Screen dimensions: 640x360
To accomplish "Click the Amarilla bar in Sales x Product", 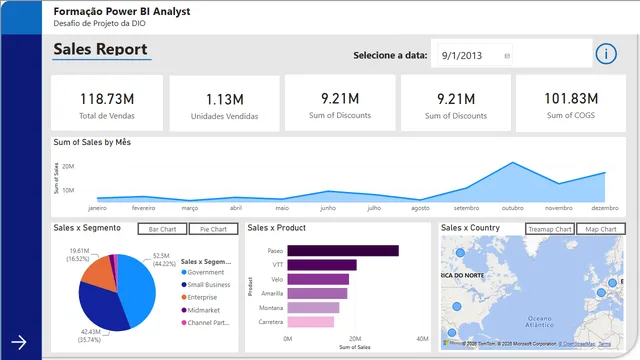I will pos(317,293).
